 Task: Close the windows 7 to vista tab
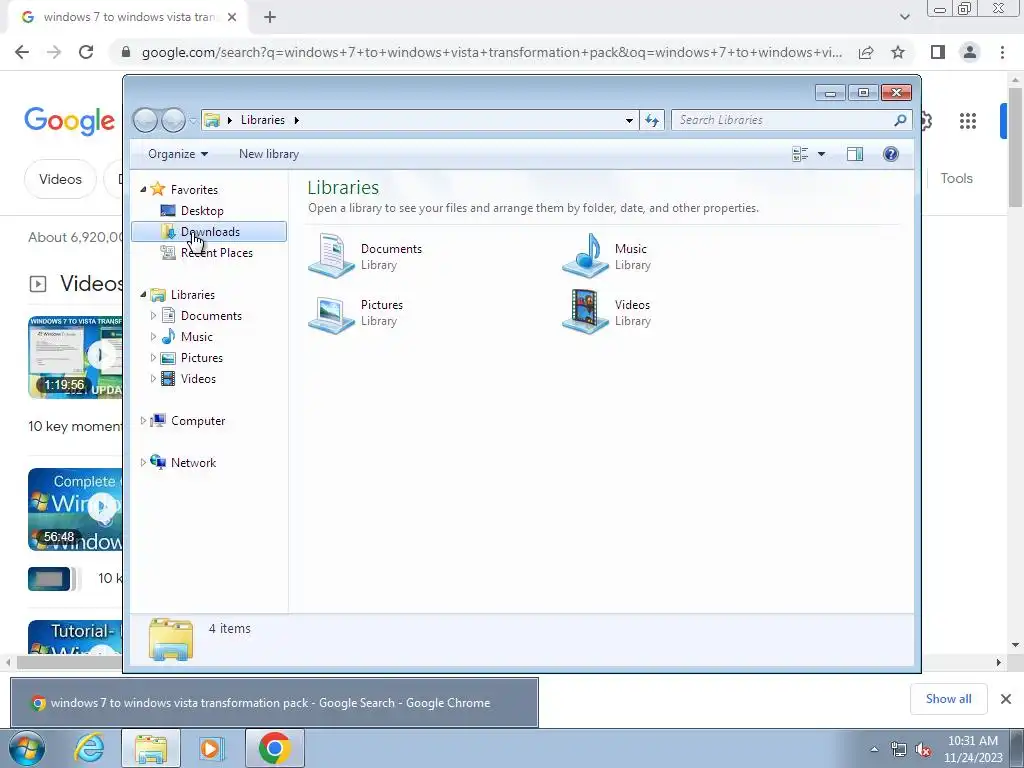pos(232,18)
